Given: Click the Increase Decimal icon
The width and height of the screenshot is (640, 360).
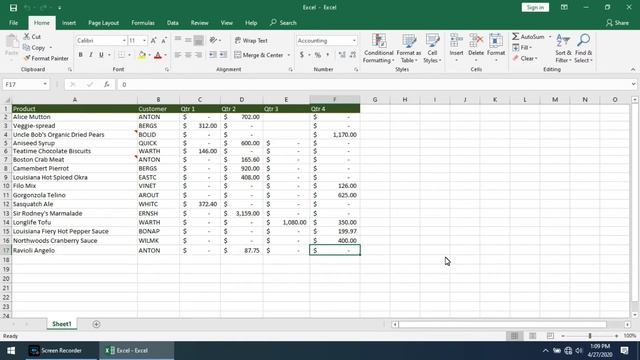Looking at the screenshot, I should pyautogui.click(x=342, y=55).
